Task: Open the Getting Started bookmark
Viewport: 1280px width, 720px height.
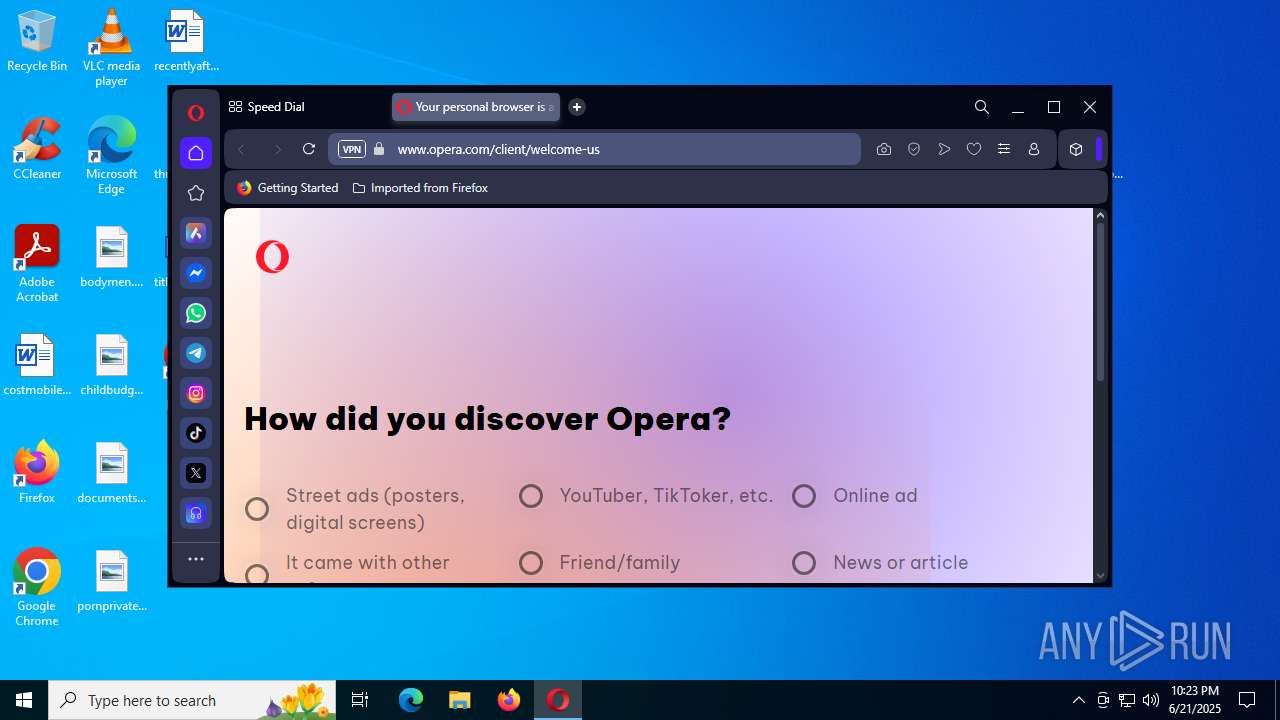Action: pos(288,188)
